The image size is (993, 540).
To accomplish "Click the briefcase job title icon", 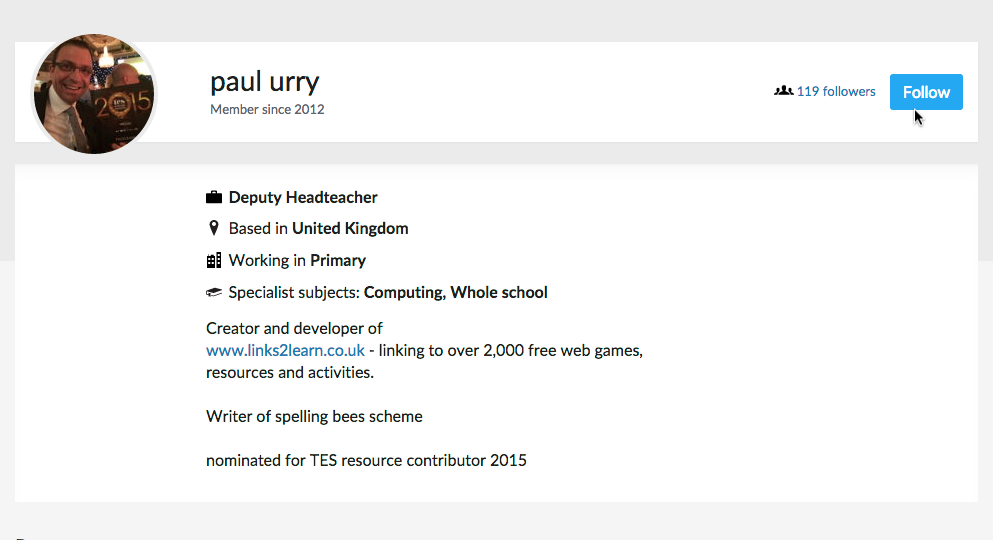I will click(x=214, y=197).
